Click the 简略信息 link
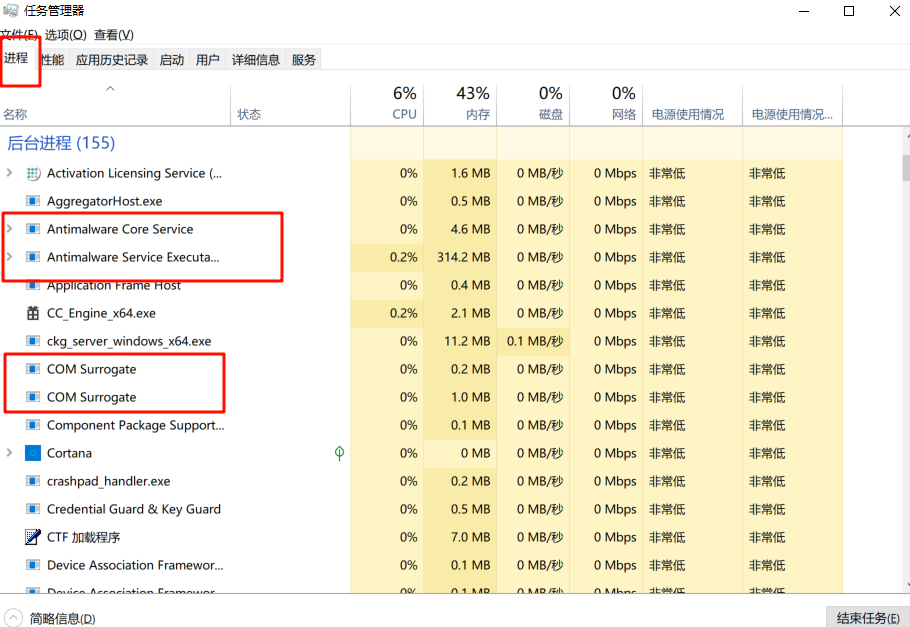 (62, 618)
